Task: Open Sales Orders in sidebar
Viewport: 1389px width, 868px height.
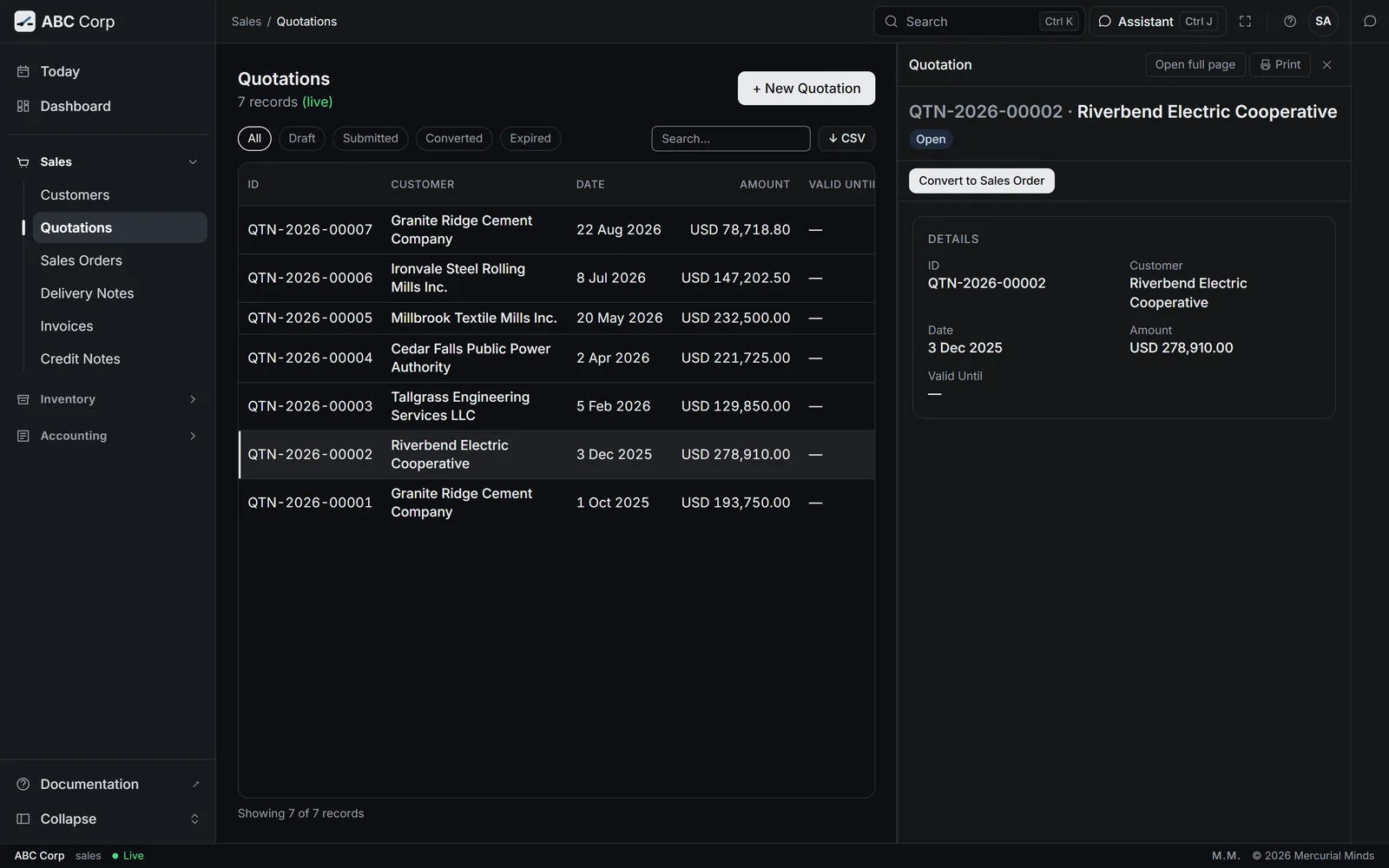Action: point(120,260)
